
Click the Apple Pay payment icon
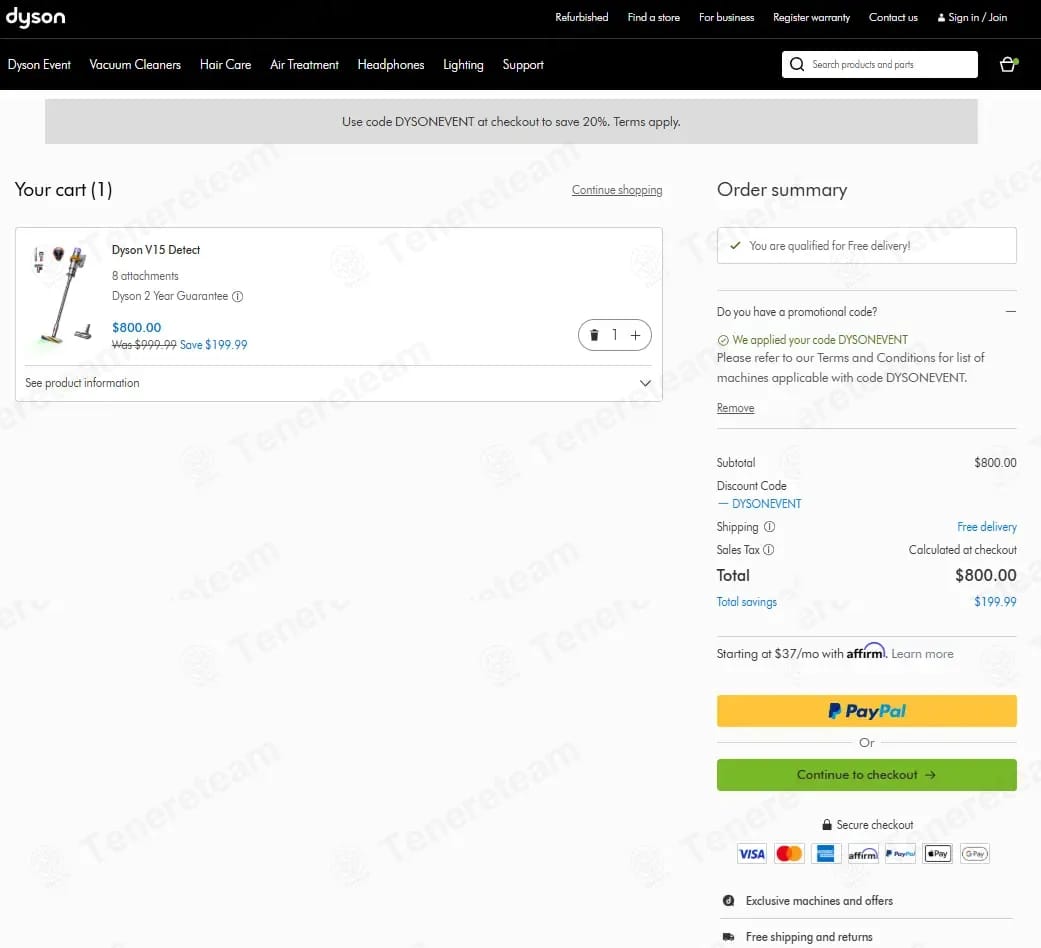coord(937,854)
